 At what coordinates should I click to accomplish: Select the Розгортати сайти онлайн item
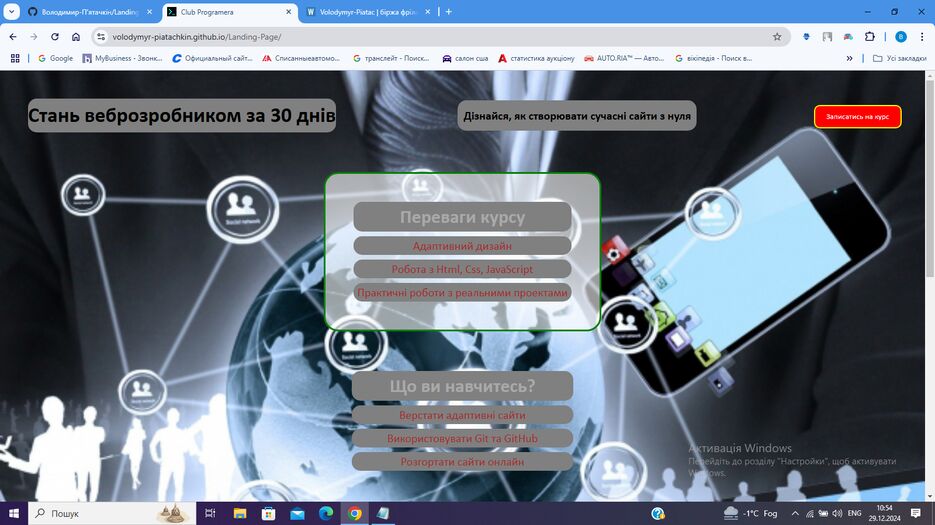click(462, 461)
